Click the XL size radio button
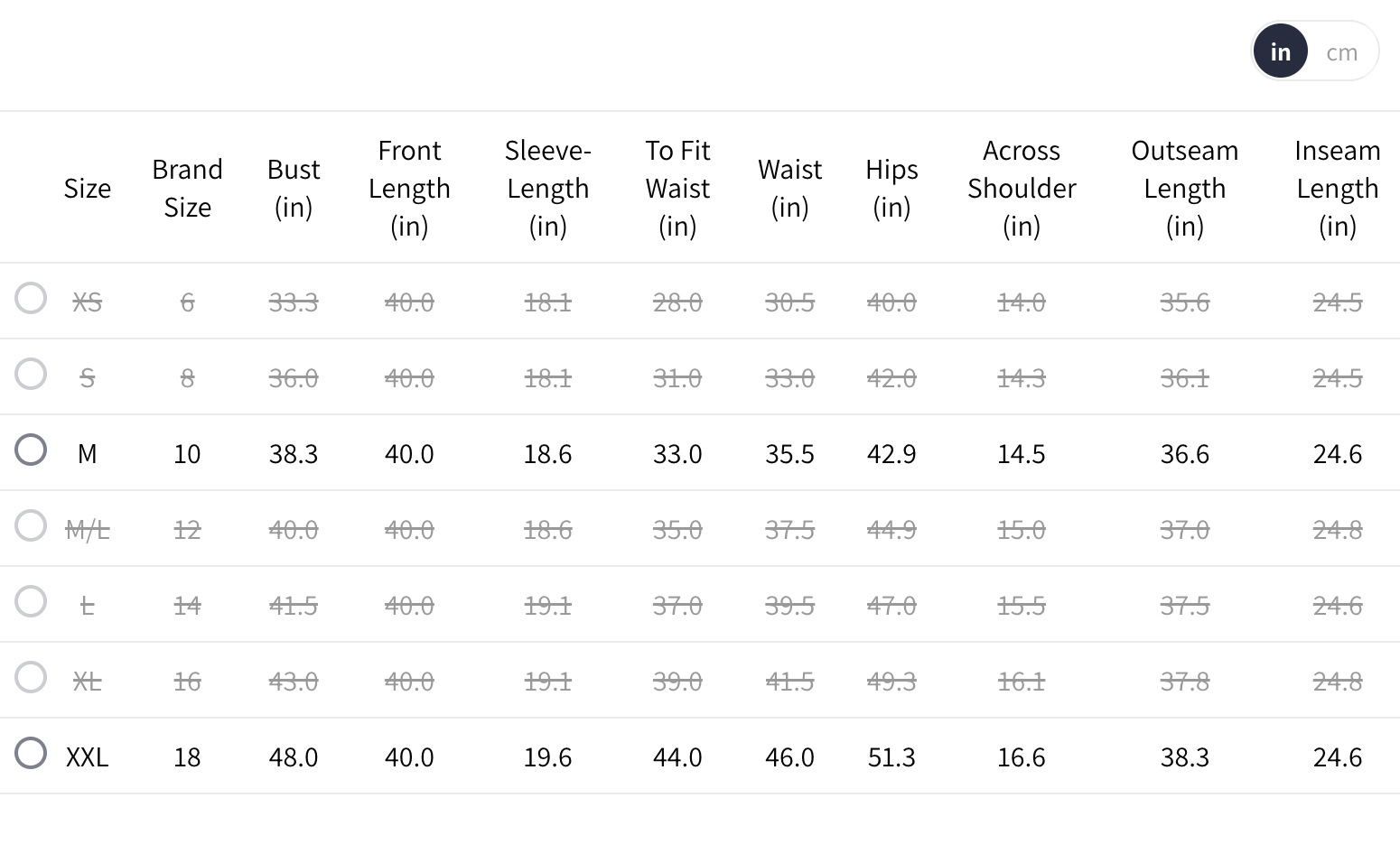The height and width of the screenshot is (863, 1400). point(31,677)
